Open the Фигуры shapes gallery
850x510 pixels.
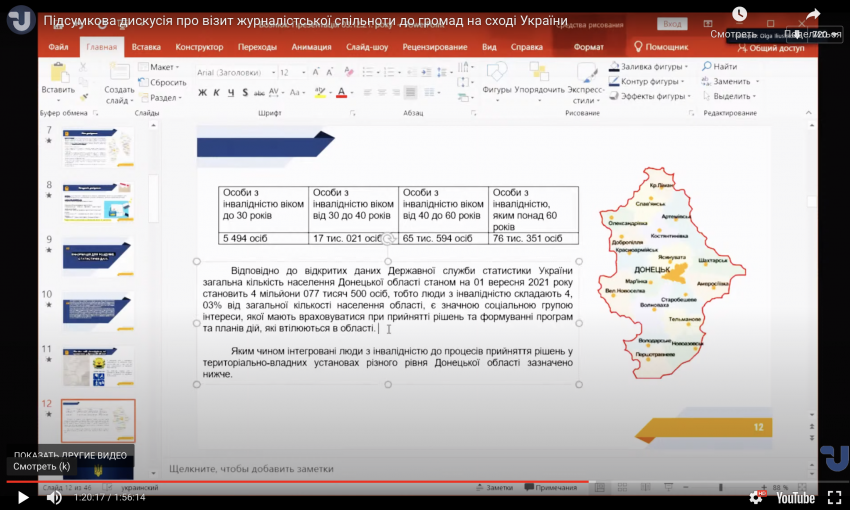[x=497, y=80]
